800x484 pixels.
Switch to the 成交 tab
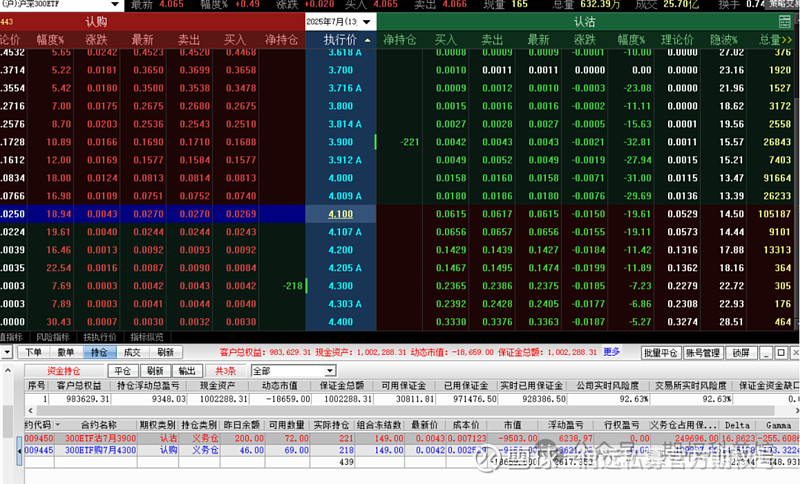coord(132,352)
